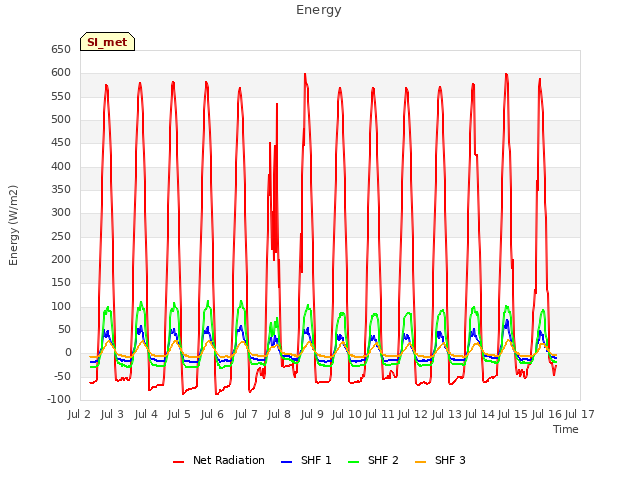640x480 pixels.
Task: Click the Energy (W/m2) y-axis label
Action: 13,225
